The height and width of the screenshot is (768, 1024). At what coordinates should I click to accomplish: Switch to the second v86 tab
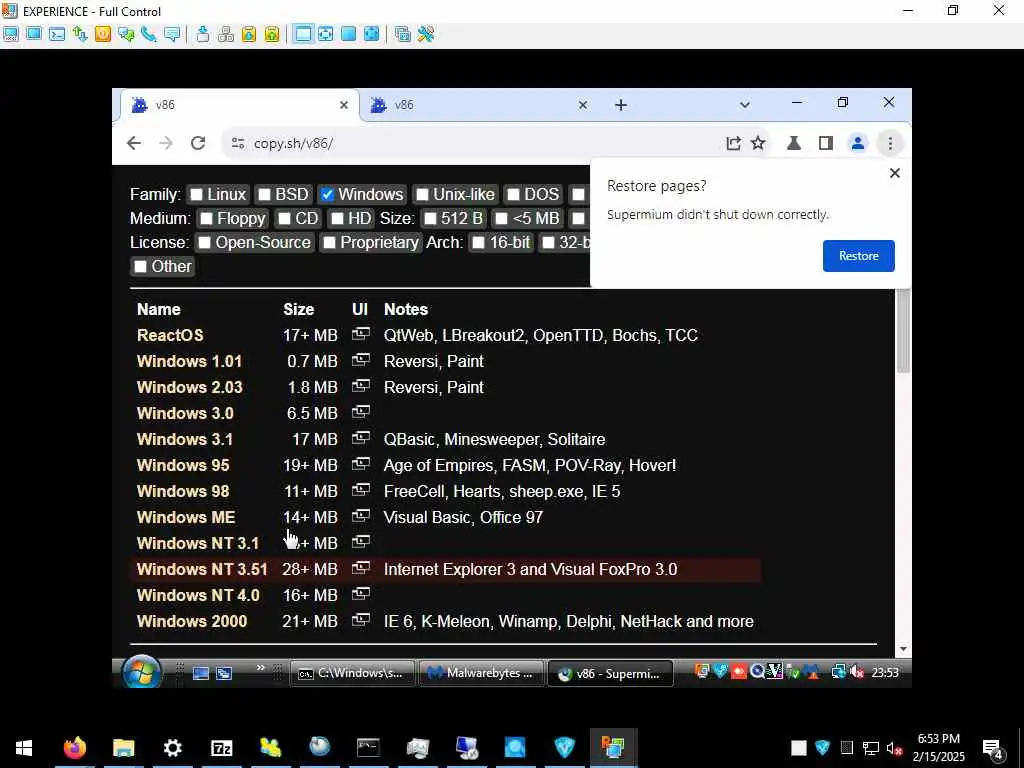pyautogui.click(x=480, y=104)
